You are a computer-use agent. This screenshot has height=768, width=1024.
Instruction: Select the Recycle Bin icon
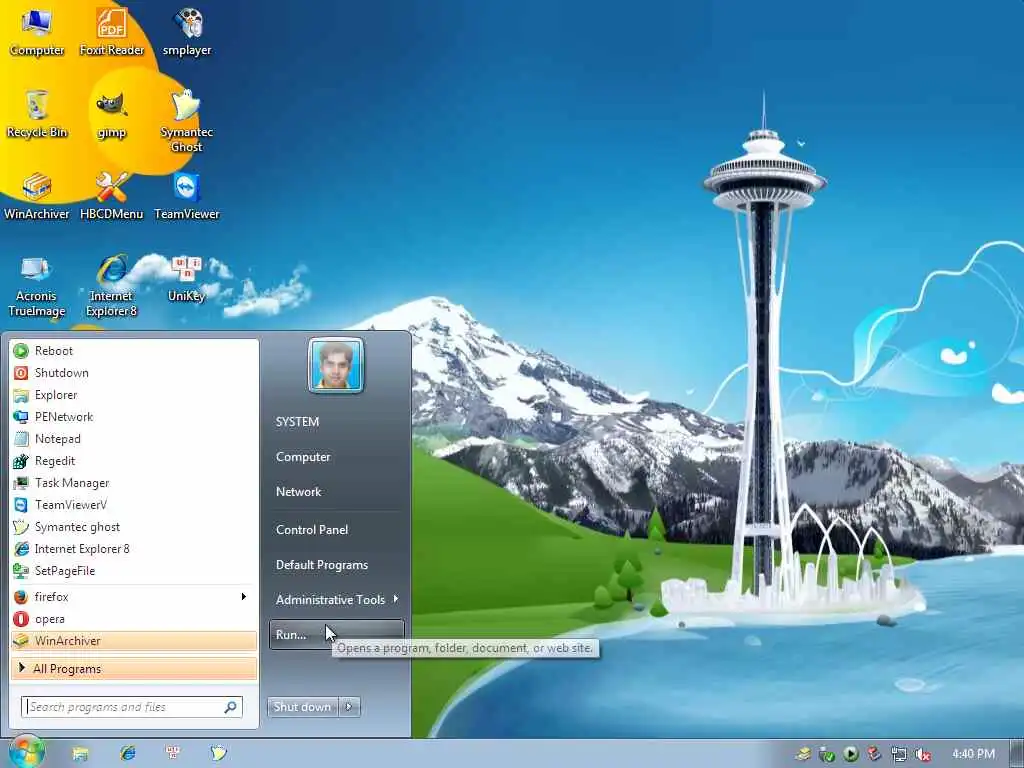[x=37, y=114]
